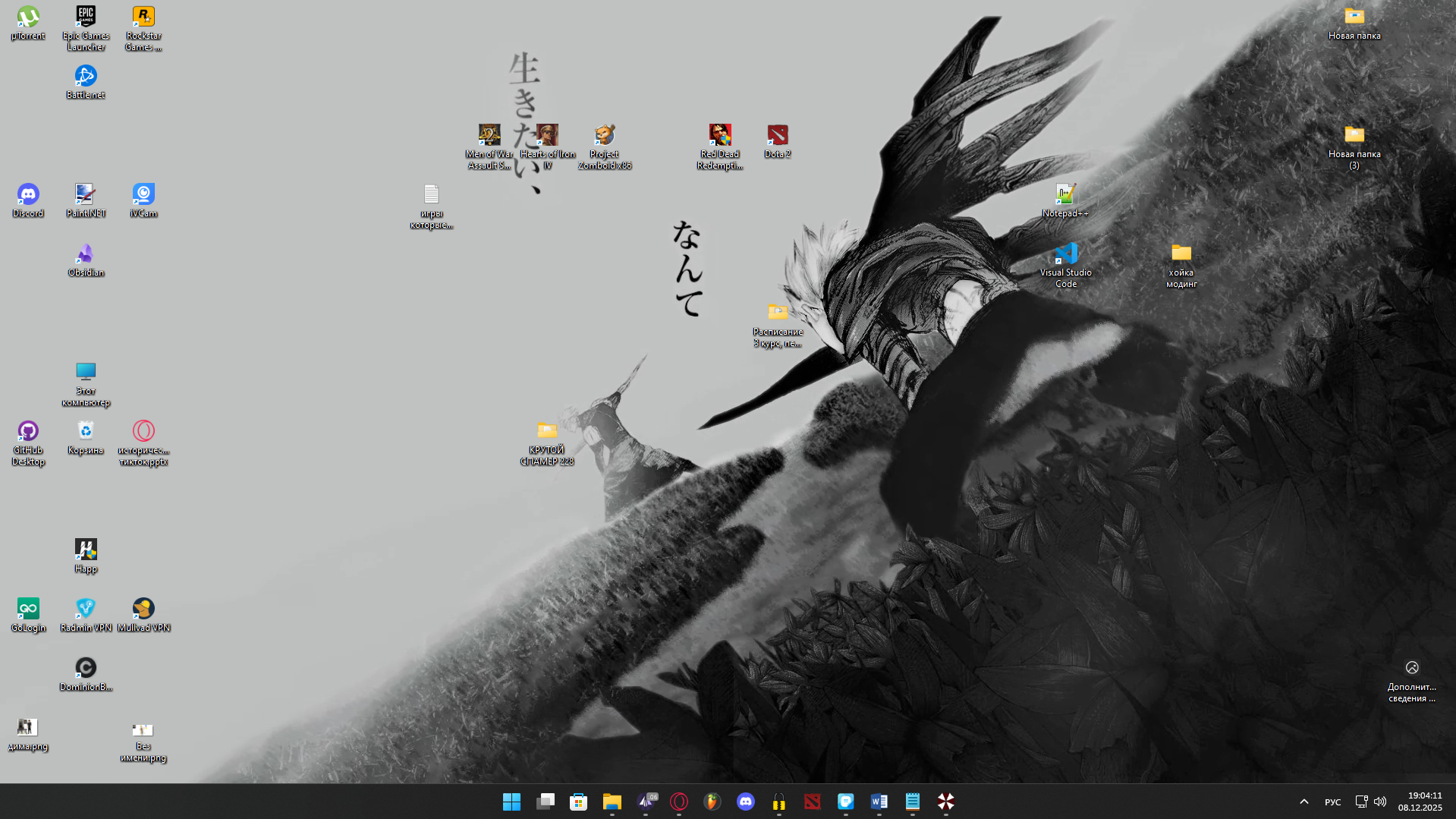Select the Epic Games Launcher shortcut
The height and width of the screenshot is (819, 1456).
click(x=86, y=29)
